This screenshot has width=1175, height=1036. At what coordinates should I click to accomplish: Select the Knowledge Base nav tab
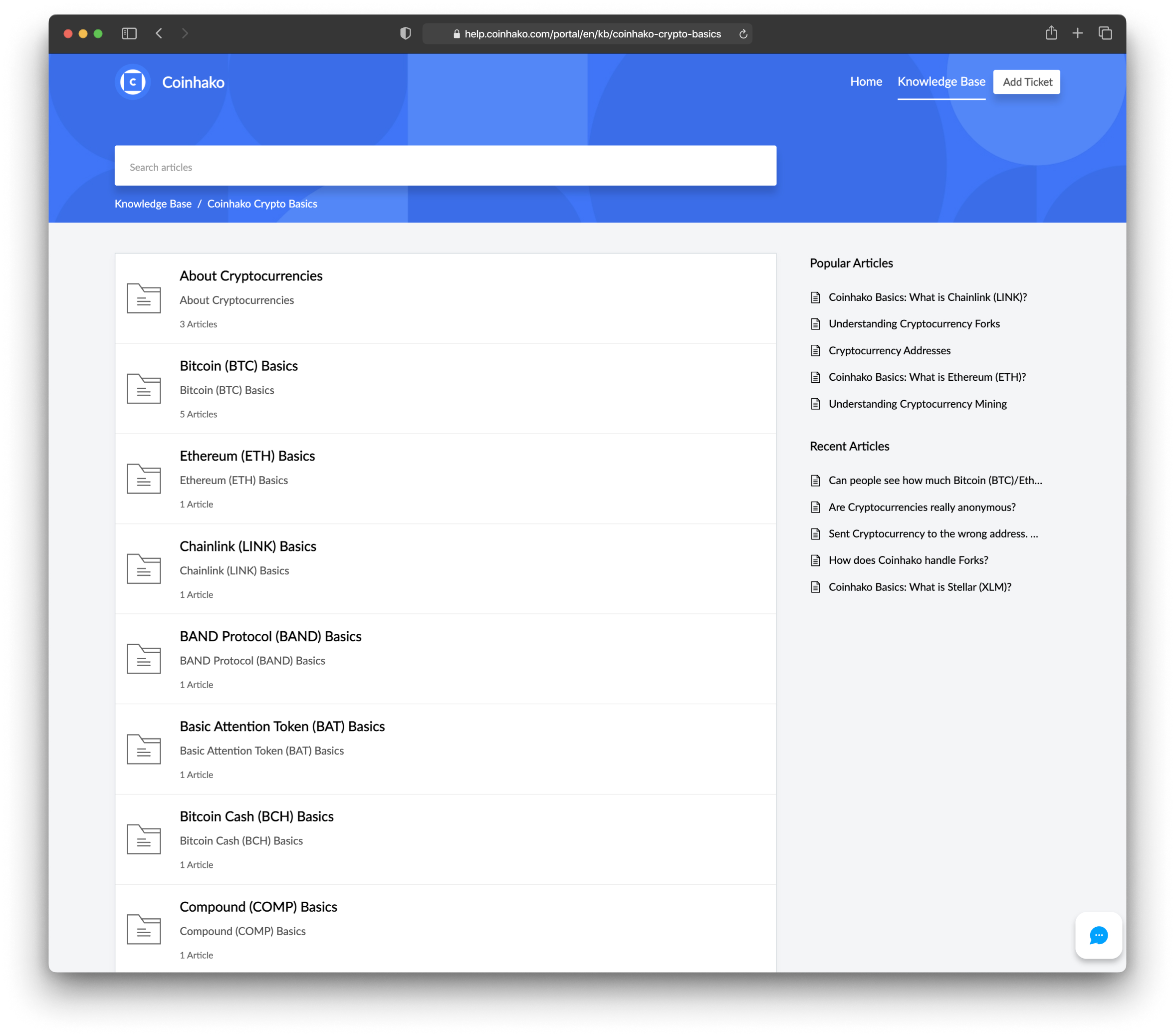coord(941,82)
